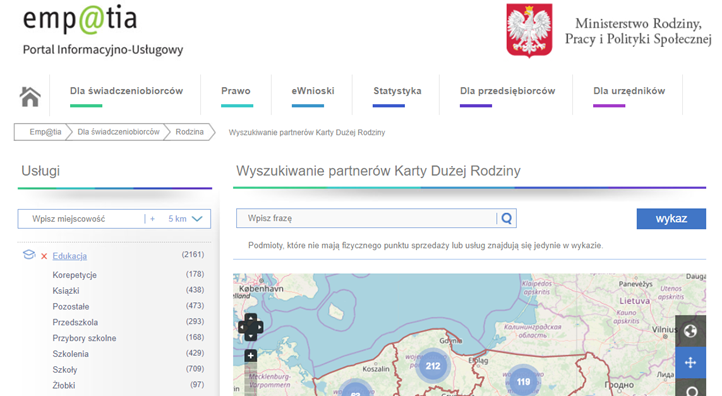This screenshot has height=396, width=722.
Task: Select the move cross-arrows map tool
Action: point(690,363)
